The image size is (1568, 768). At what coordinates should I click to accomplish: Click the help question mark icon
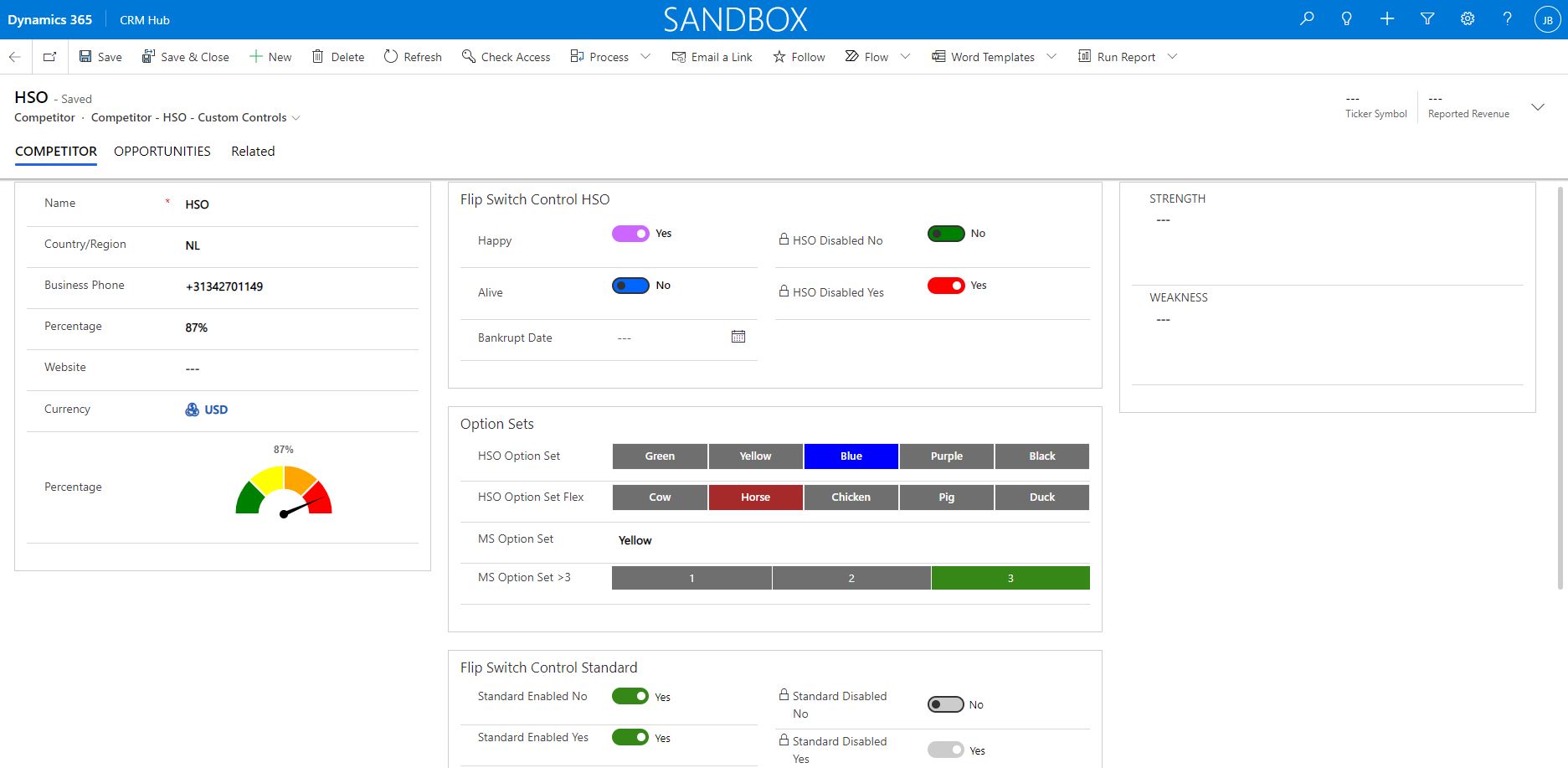coord(1507,18)
